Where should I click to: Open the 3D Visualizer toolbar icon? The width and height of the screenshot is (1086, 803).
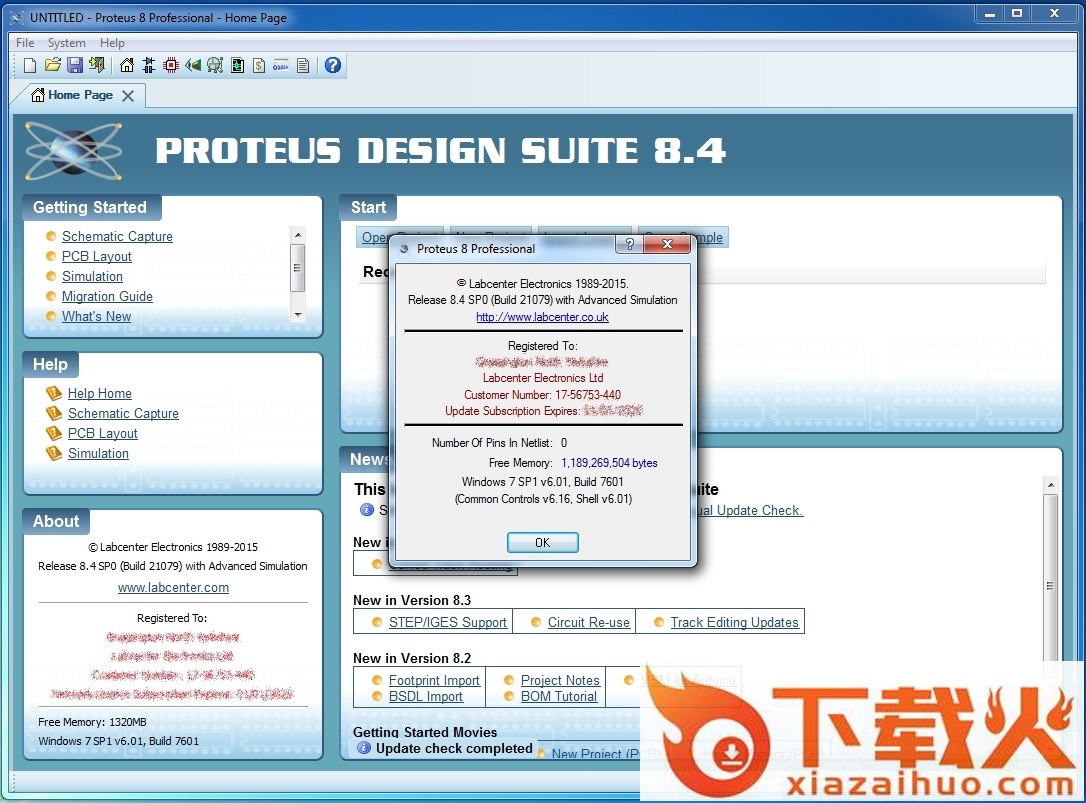coord(193,66)
